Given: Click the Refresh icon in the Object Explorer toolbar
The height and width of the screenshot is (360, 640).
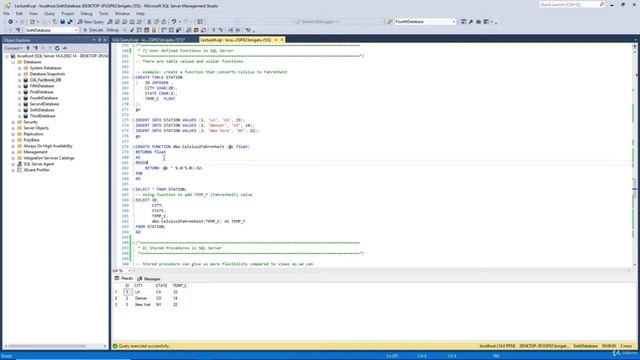Looking at the screenshot, I should tap(57, 48).
